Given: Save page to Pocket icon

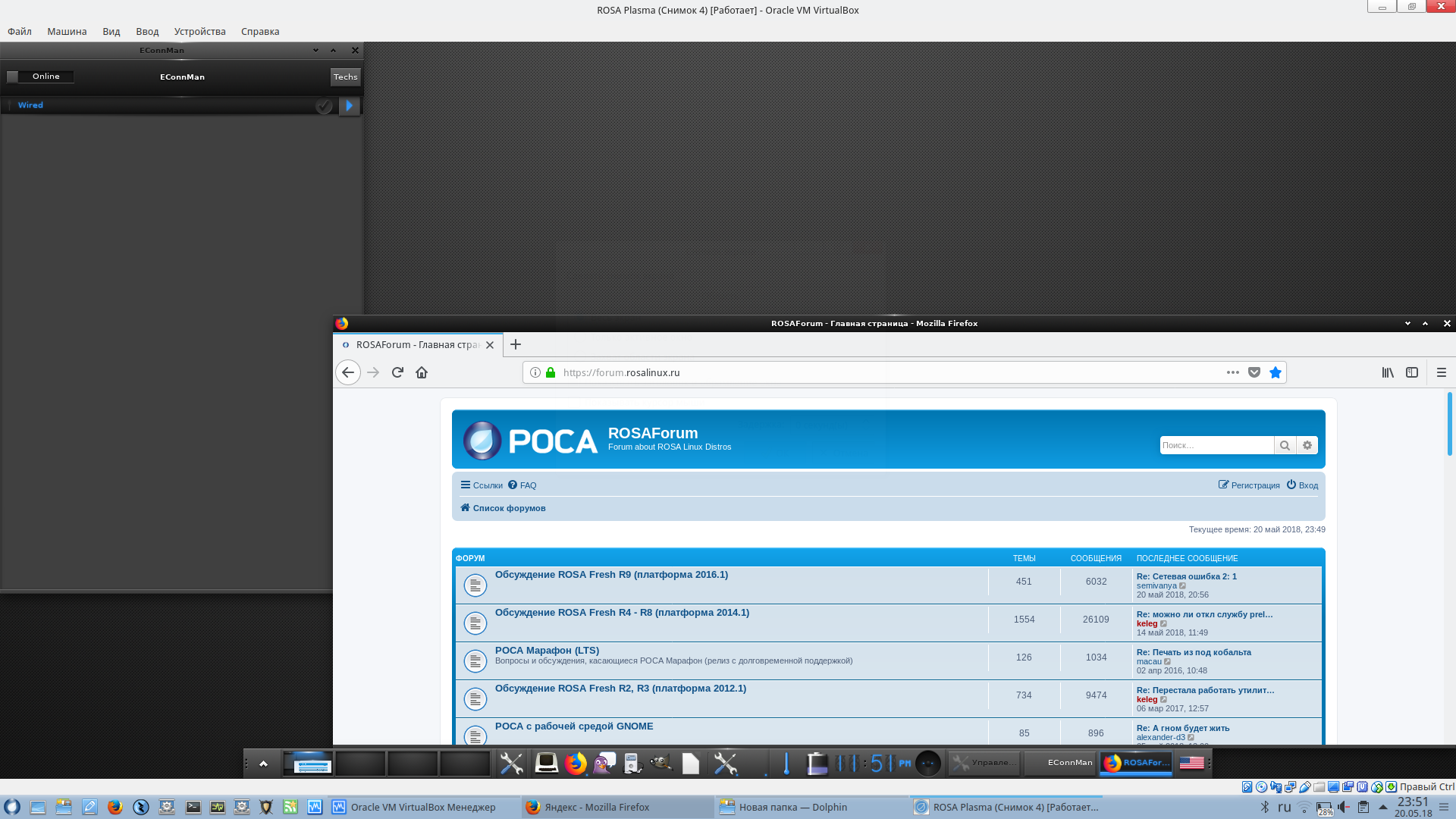Looking at the screenshot, I should (1254, 372).
